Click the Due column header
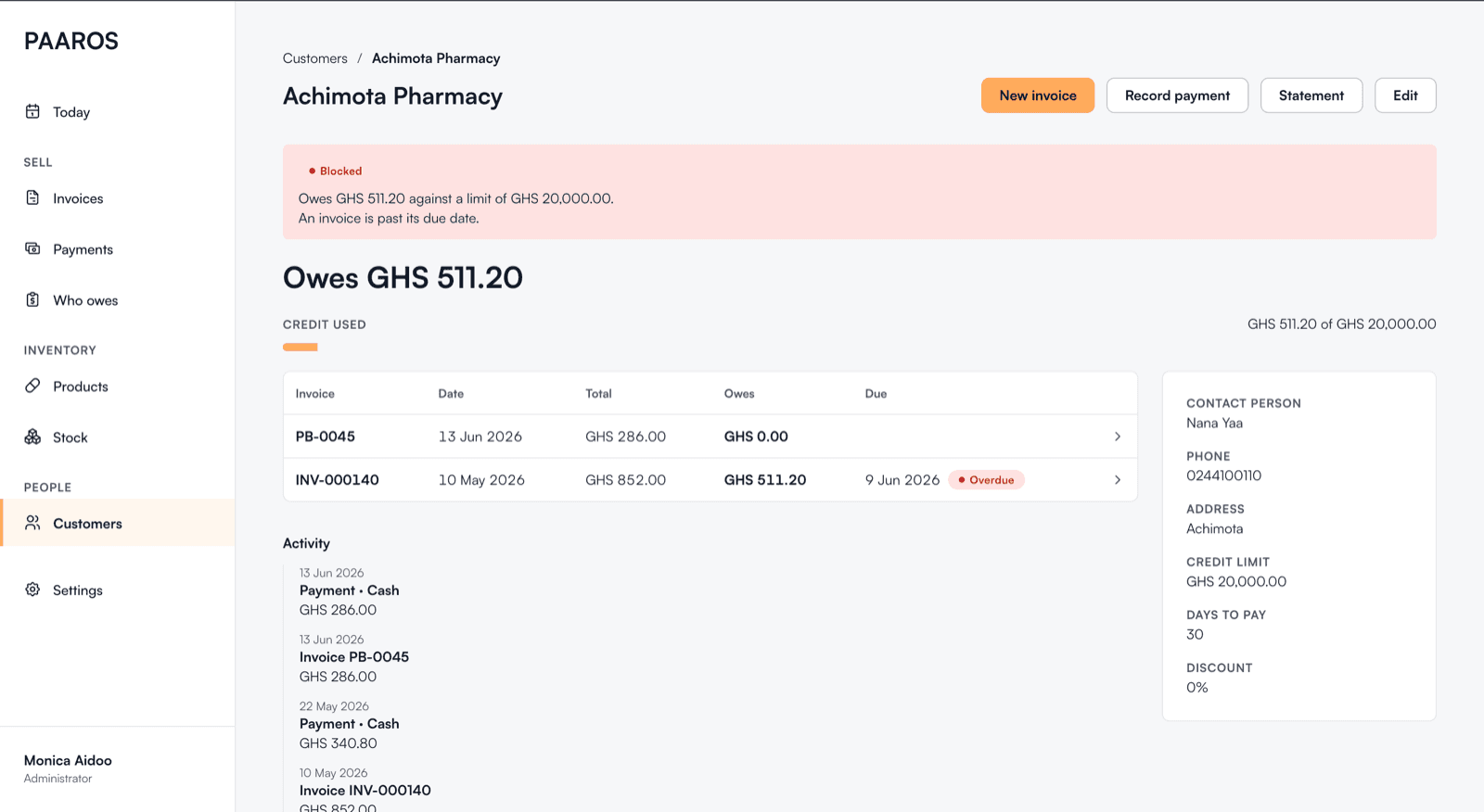Viewport: 1484px width, 812px height. click(x=876, y=394)
